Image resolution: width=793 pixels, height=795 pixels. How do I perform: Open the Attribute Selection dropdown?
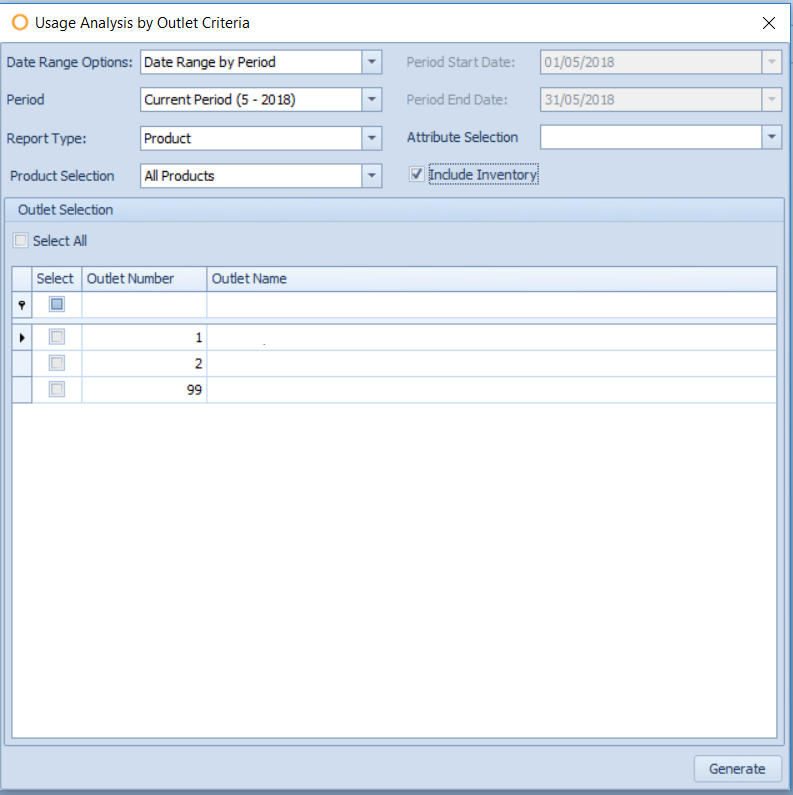pos(771,138)
